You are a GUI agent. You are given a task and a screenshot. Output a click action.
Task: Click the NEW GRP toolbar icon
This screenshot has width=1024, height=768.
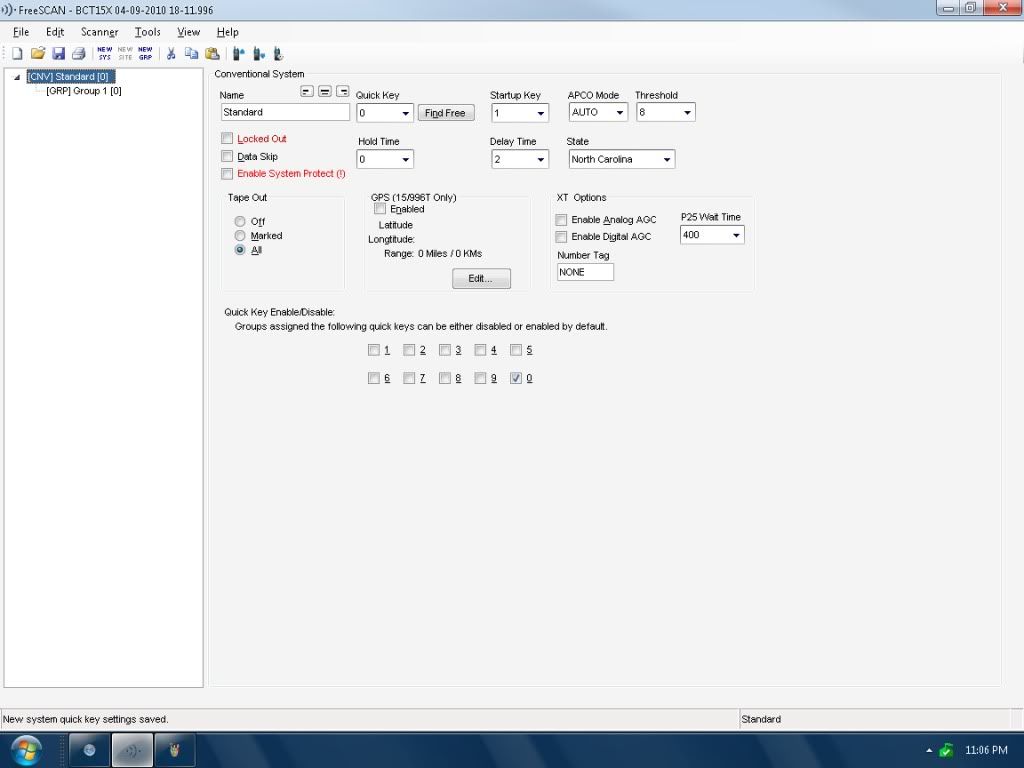(x=145, y=53)
